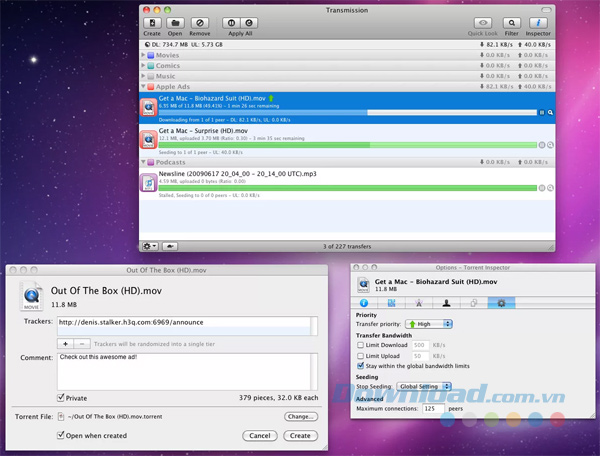Click the Quick Look eye icon
This screenshot has height=456, width=600.
482,22
